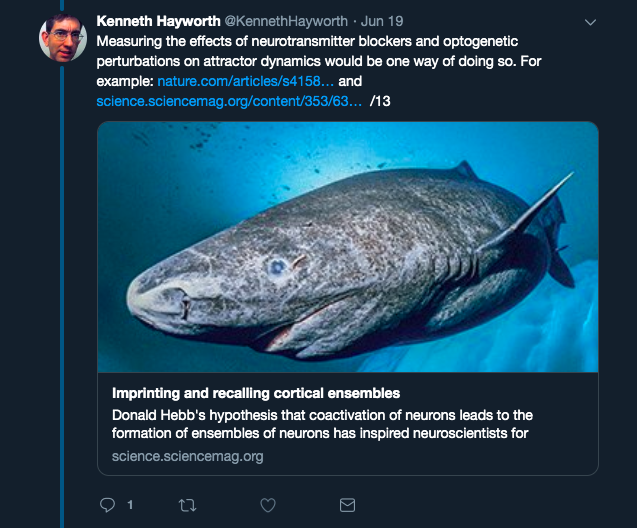The height and width of the screenshot is (528, 637).
Task: Open Kenneth Hayworth's profile picture
Action: 63,38
